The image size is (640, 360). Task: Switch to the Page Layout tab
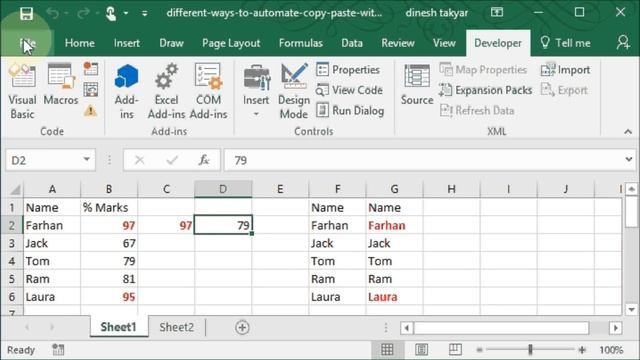coord(231,43)
